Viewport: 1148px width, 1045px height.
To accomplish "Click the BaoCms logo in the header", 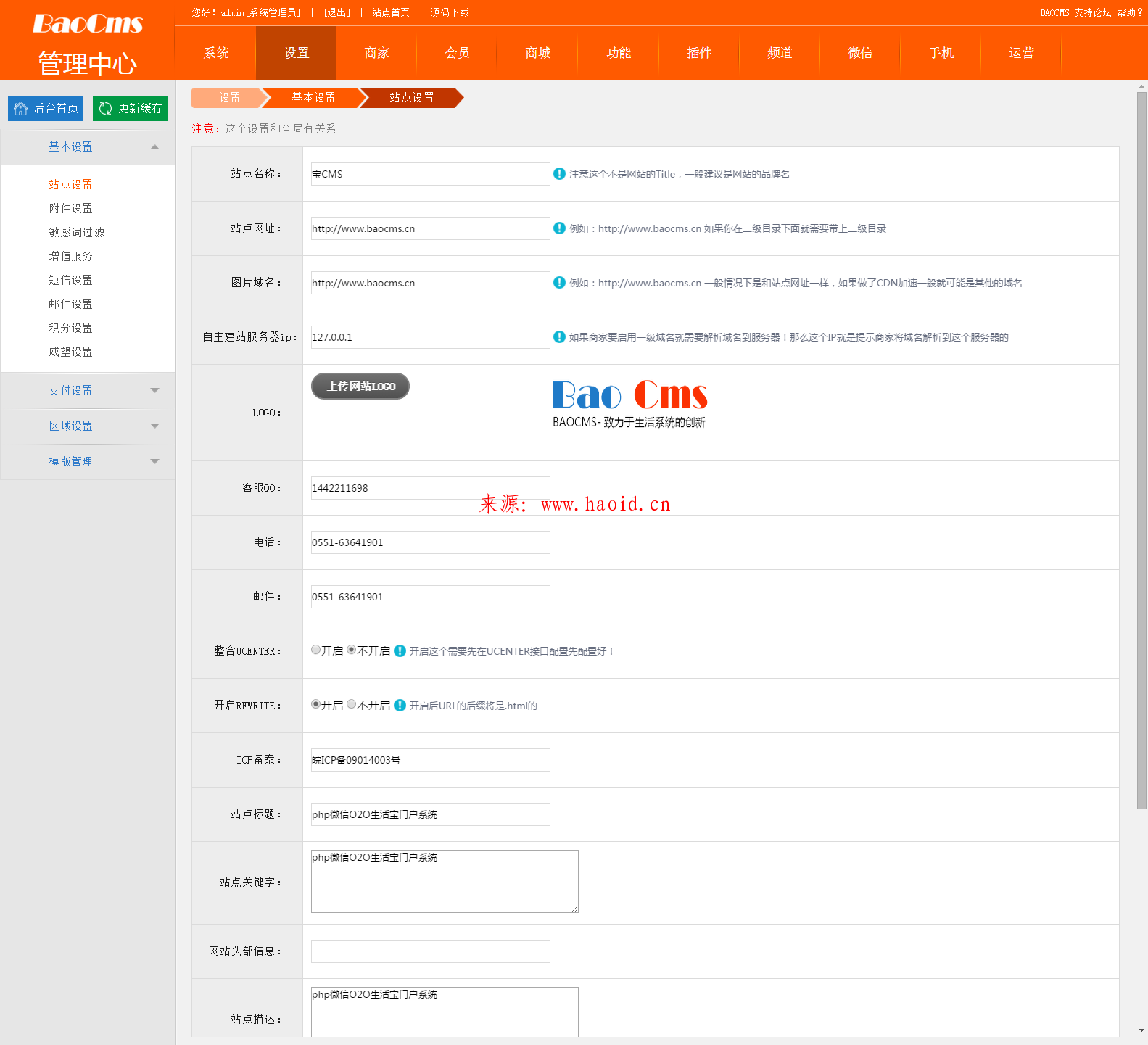I will pos(88,24).
